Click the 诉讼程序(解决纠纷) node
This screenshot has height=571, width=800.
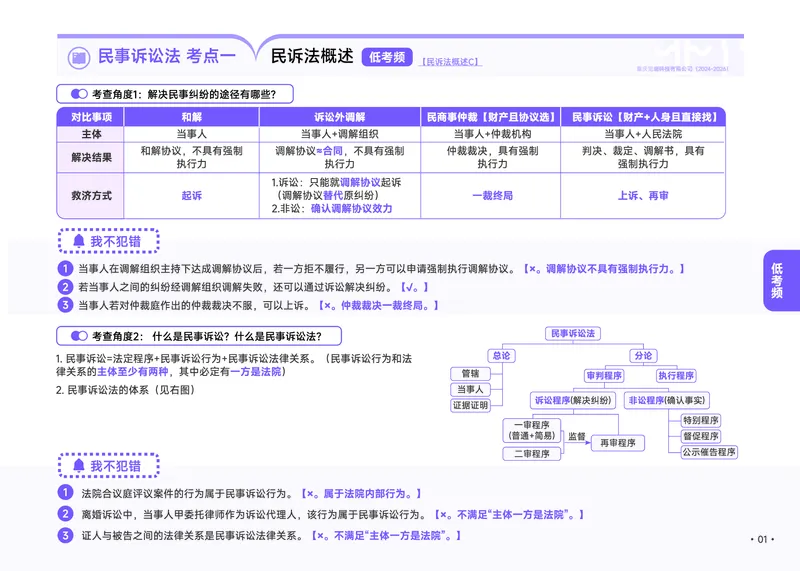(x=573, y=400)
